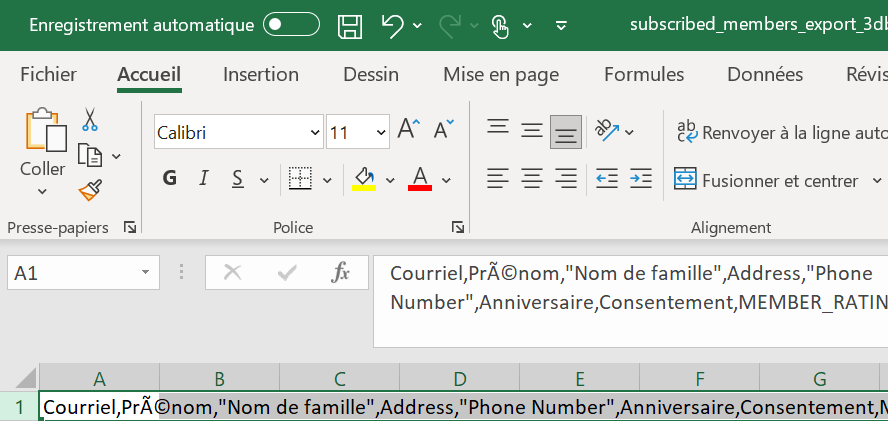
Task: Click the Redo arrow icon
Action: click(x=450, y=25)
